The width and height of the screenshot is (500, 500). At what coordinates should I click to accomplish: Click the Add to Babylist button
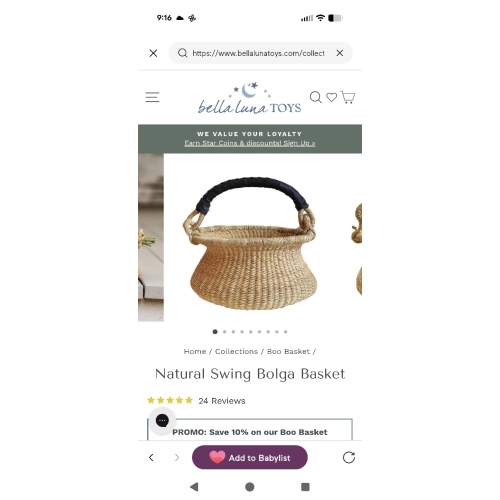[x=250, y=457]
